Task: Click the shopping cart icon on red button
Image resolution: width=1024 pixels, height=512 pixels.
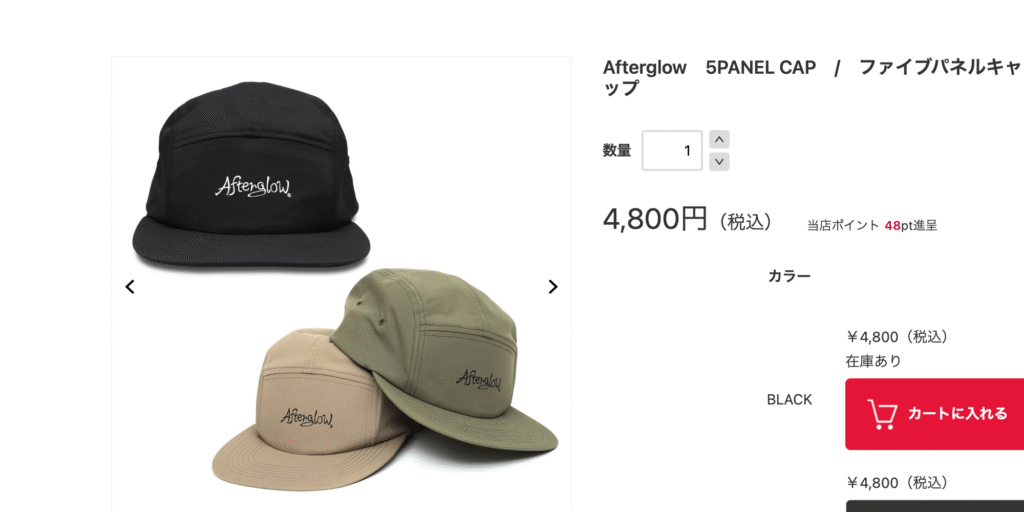Action: point(882,414)
